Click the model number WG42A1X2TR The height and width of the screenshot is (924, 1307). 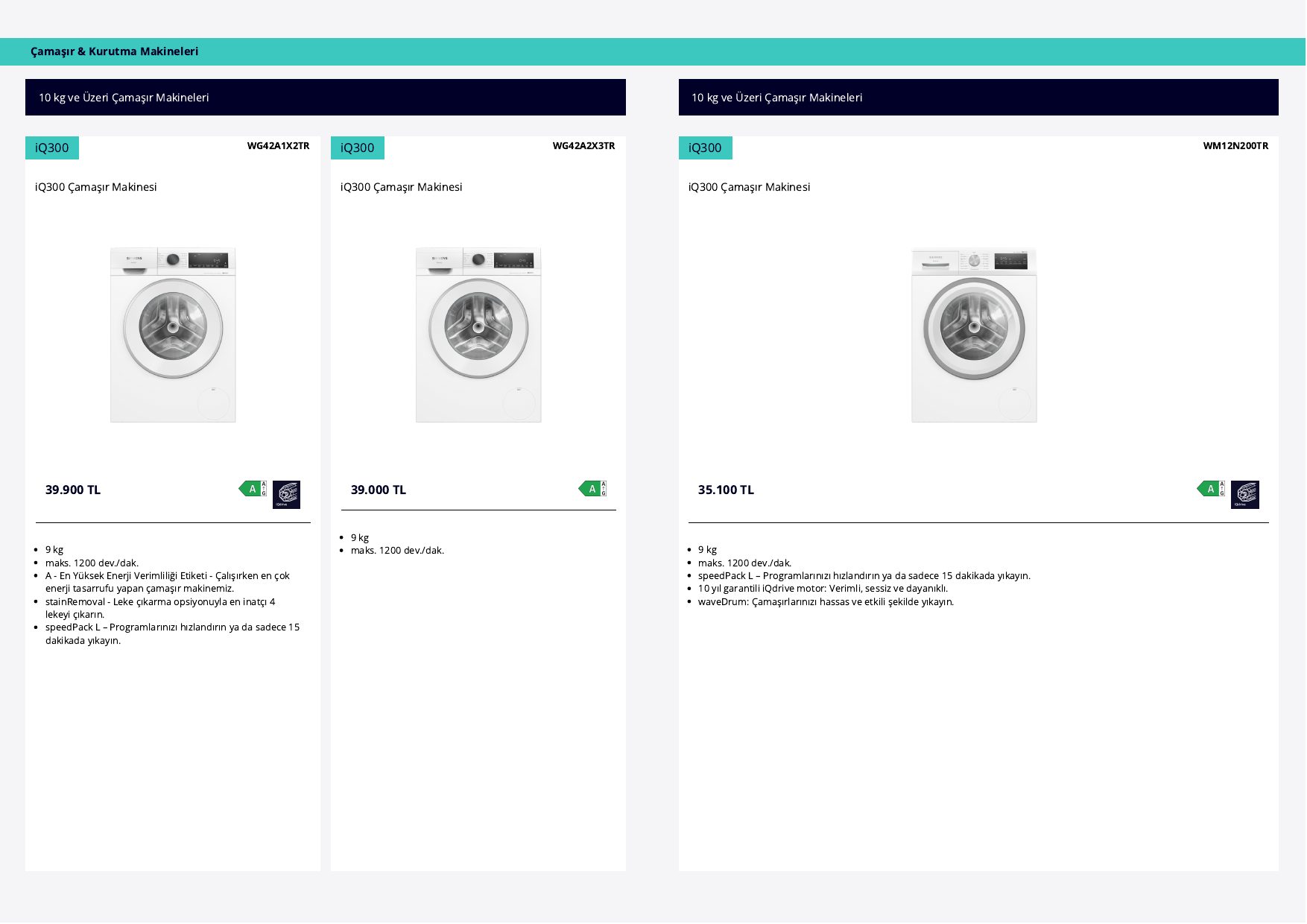(278, 146)
